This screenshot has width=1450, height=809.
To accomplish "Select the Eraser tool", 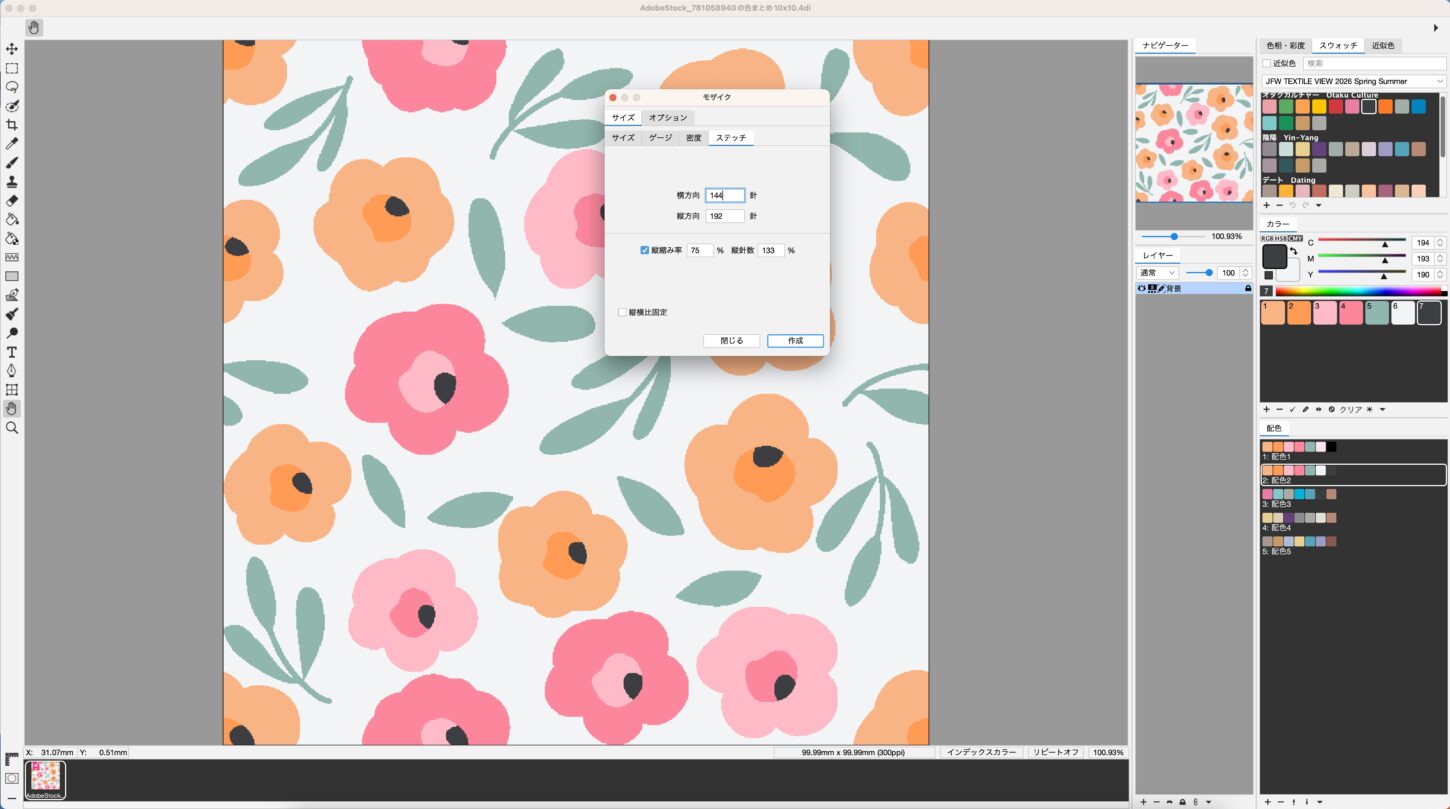I will tap(12, 200).
